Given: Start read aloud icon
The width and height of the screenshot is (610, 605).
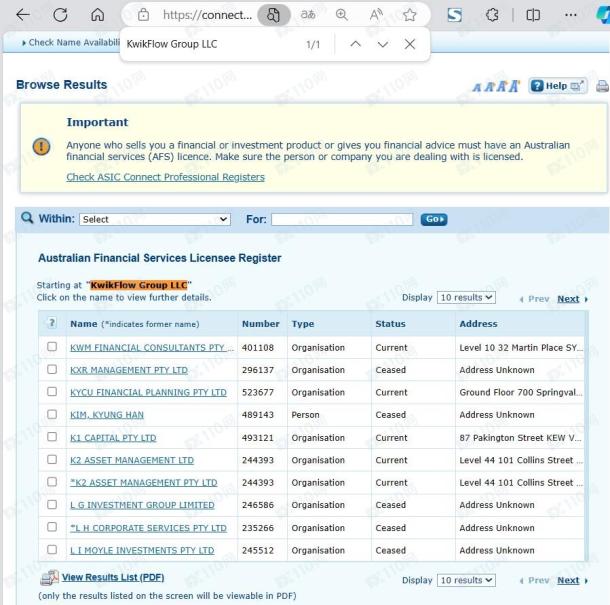Looking at the screenshot, I should click(376, 15).
